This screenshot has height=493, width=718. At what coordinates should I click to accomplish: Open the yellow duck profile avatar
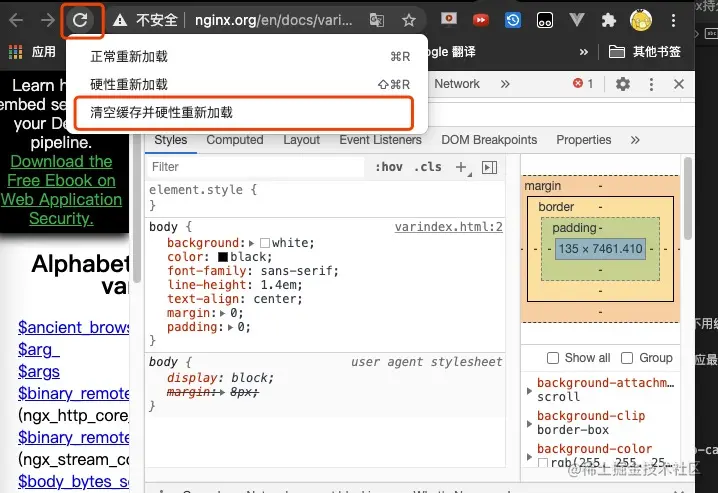[641, 20]
